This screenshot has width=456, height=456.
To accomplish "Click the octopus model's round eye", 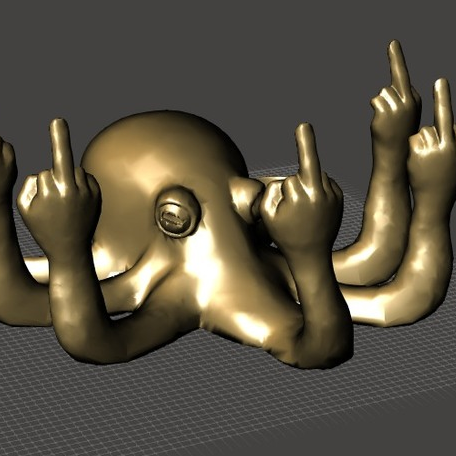I will pos(177,213).
